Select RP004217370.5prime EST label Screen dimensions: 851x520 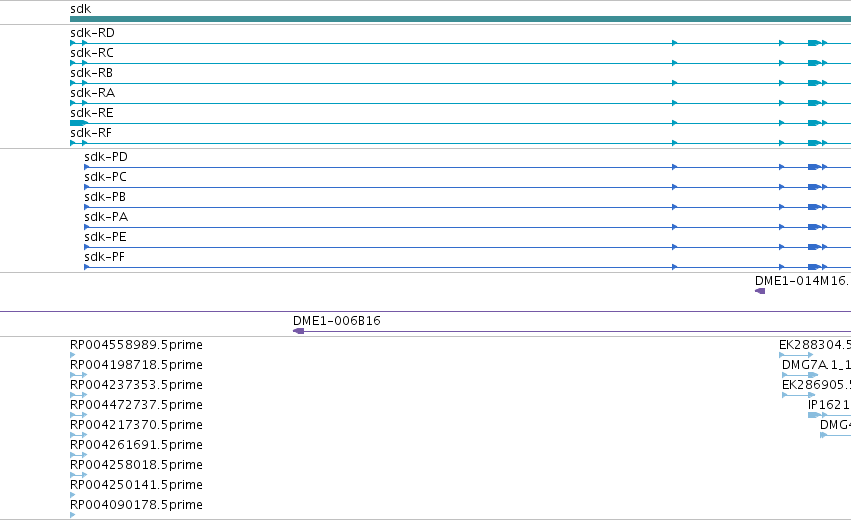click(x=136, y=425)
